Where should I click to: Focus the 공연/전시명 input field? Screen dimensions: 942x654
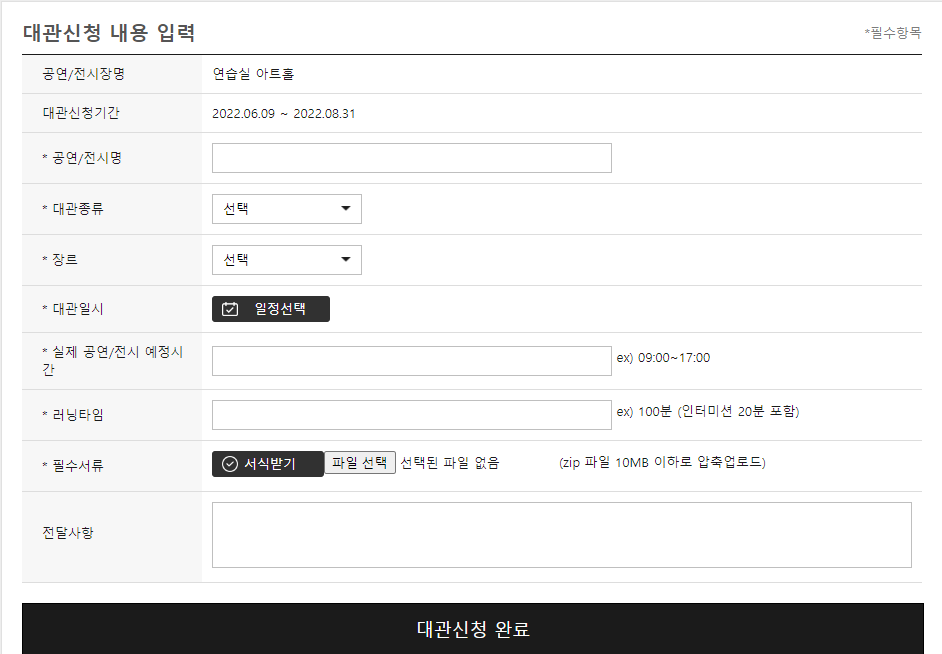click(412, 158)
